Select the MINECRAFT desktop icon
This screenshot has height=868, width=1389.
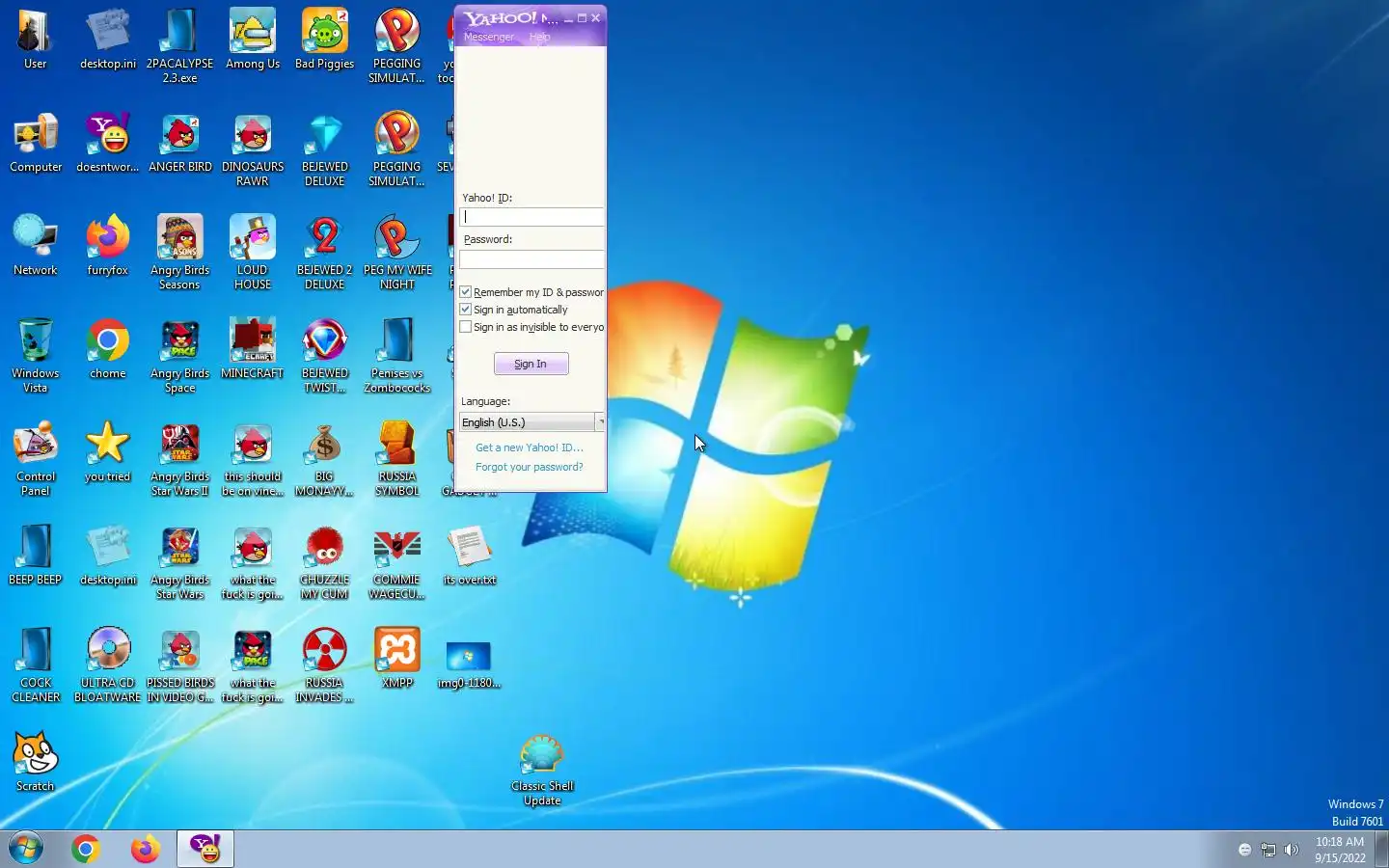(253, 349)
